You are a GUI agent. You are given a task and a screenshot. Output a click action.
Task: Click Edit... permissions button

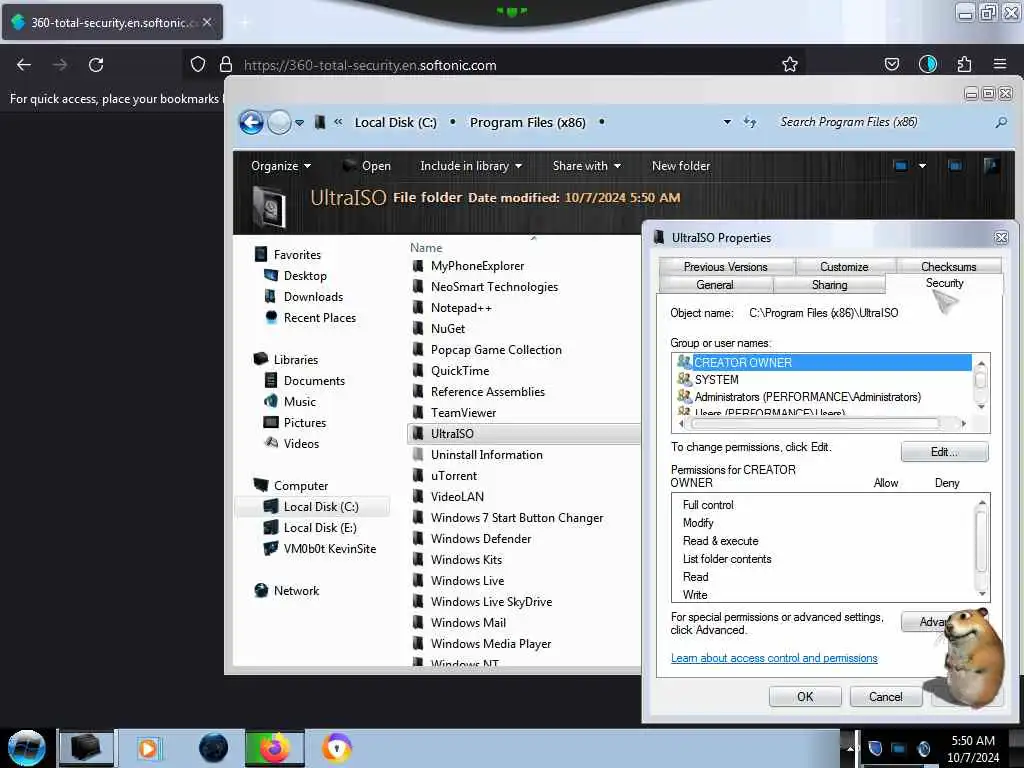[944, 452]
